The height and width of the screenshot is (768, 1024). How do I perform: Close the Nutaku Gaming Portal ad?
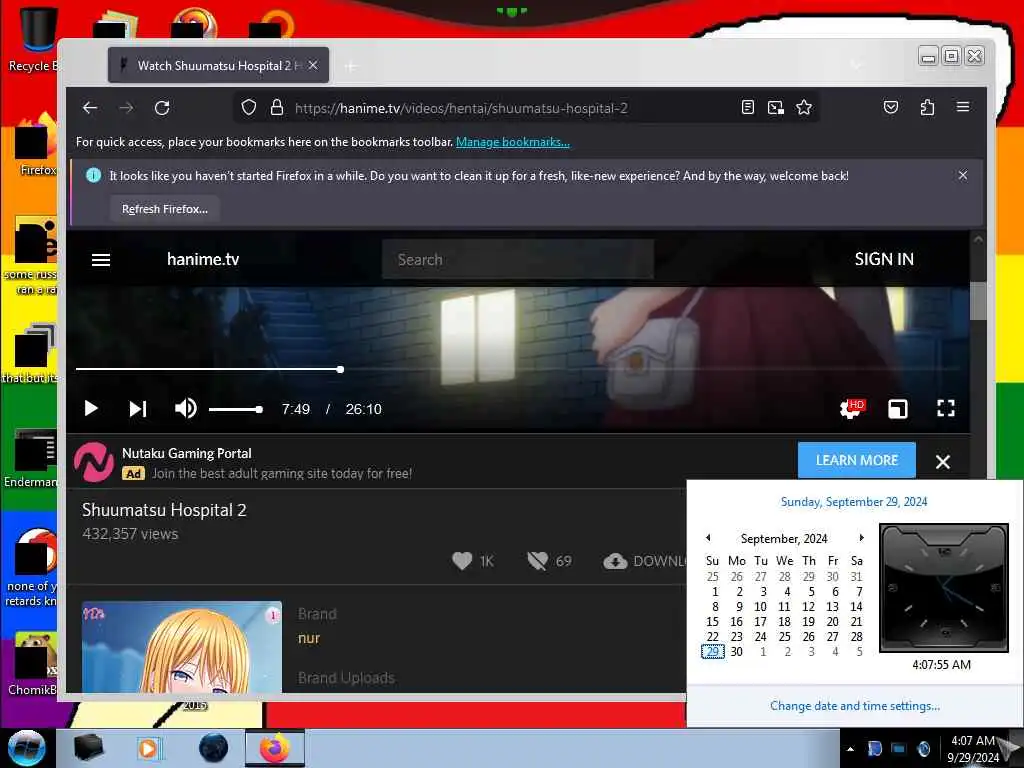pos(942,462)
